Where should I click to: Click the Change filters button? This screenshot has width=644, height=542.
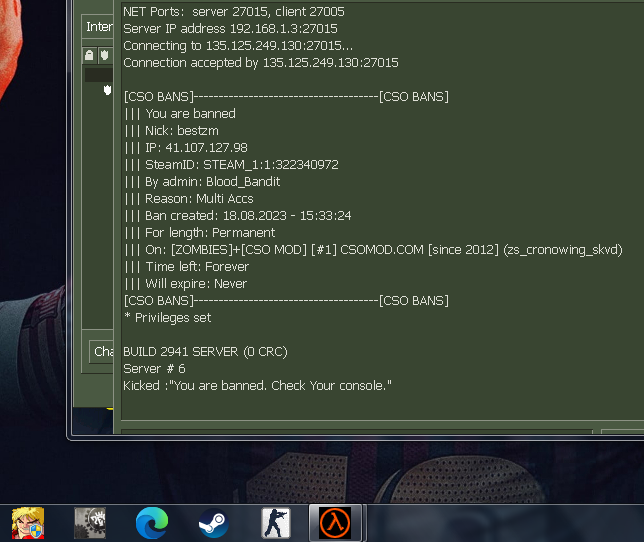click(x=101, y=351)
